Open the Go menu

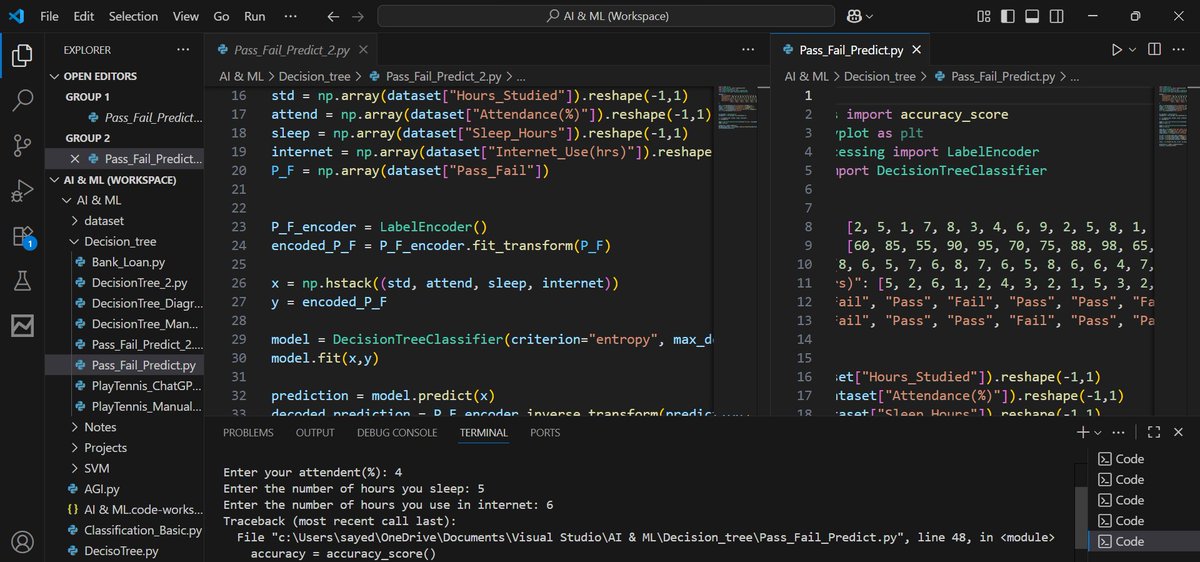pyautogui.click(x=221, y=16)
